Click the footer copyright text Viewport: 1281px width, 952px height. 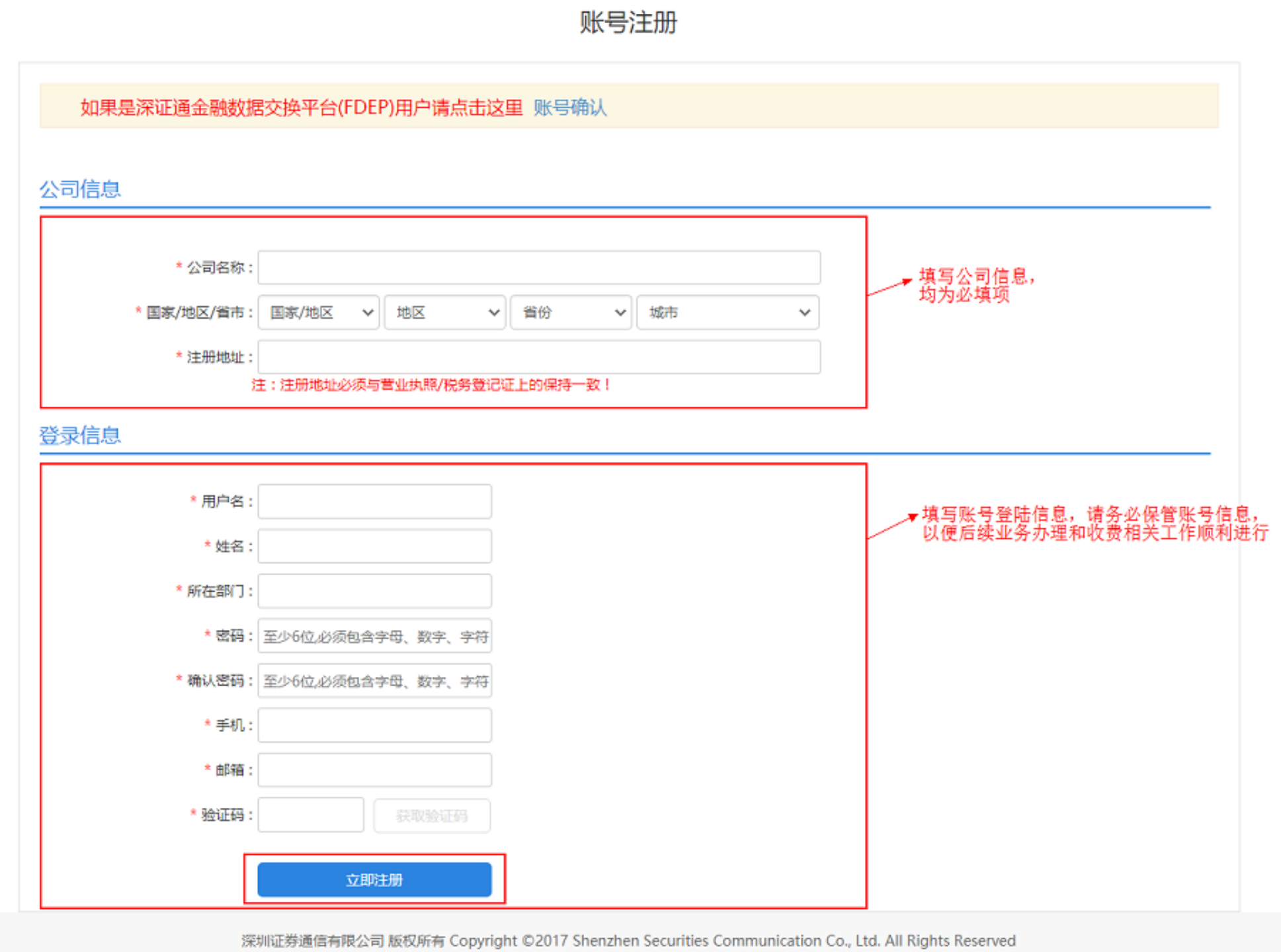point(628,940)
